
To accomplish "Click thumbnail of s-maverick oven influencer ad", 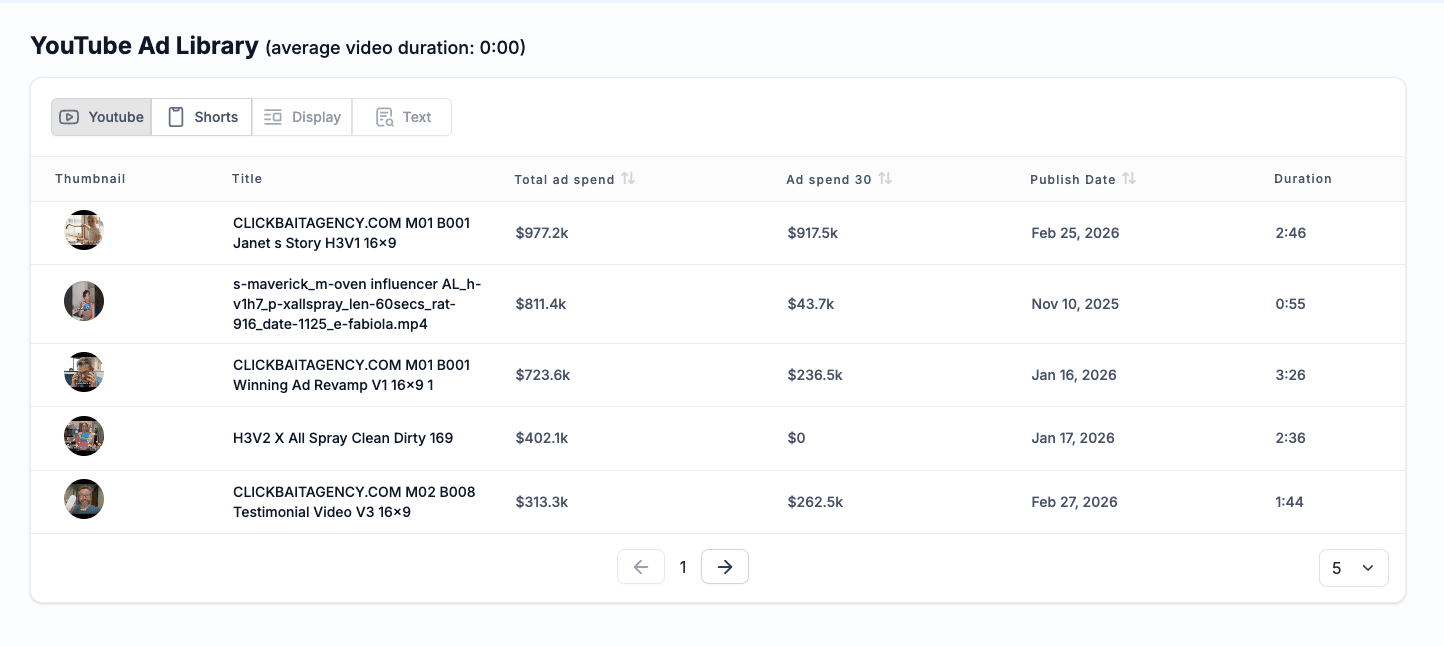I will tap(84, 301).
